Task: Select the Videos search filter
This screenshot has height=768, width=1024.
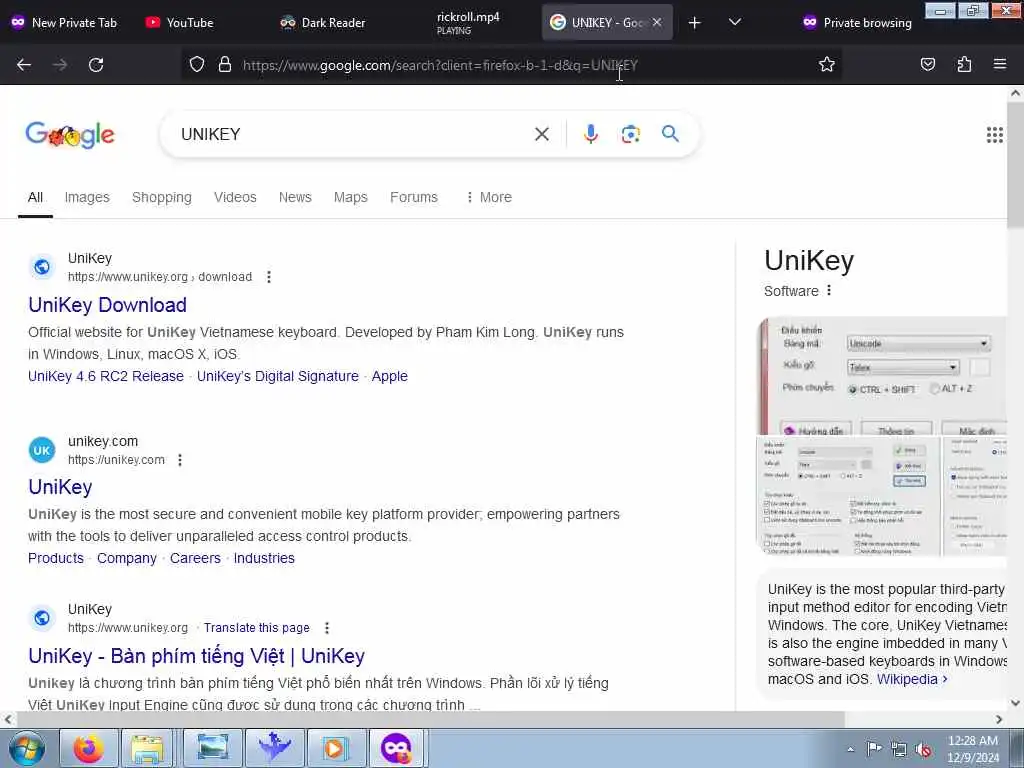Action: tap(235, 197)
